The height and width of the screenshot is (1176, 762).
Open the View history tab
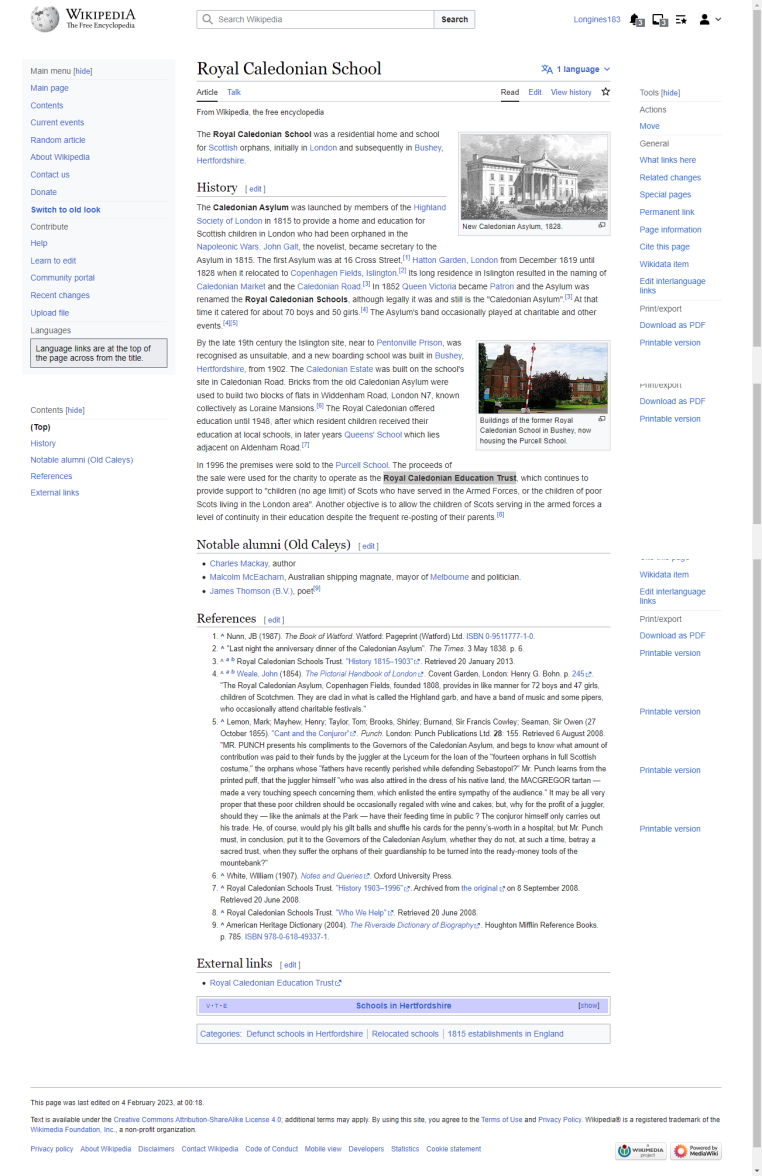point(571,92)
